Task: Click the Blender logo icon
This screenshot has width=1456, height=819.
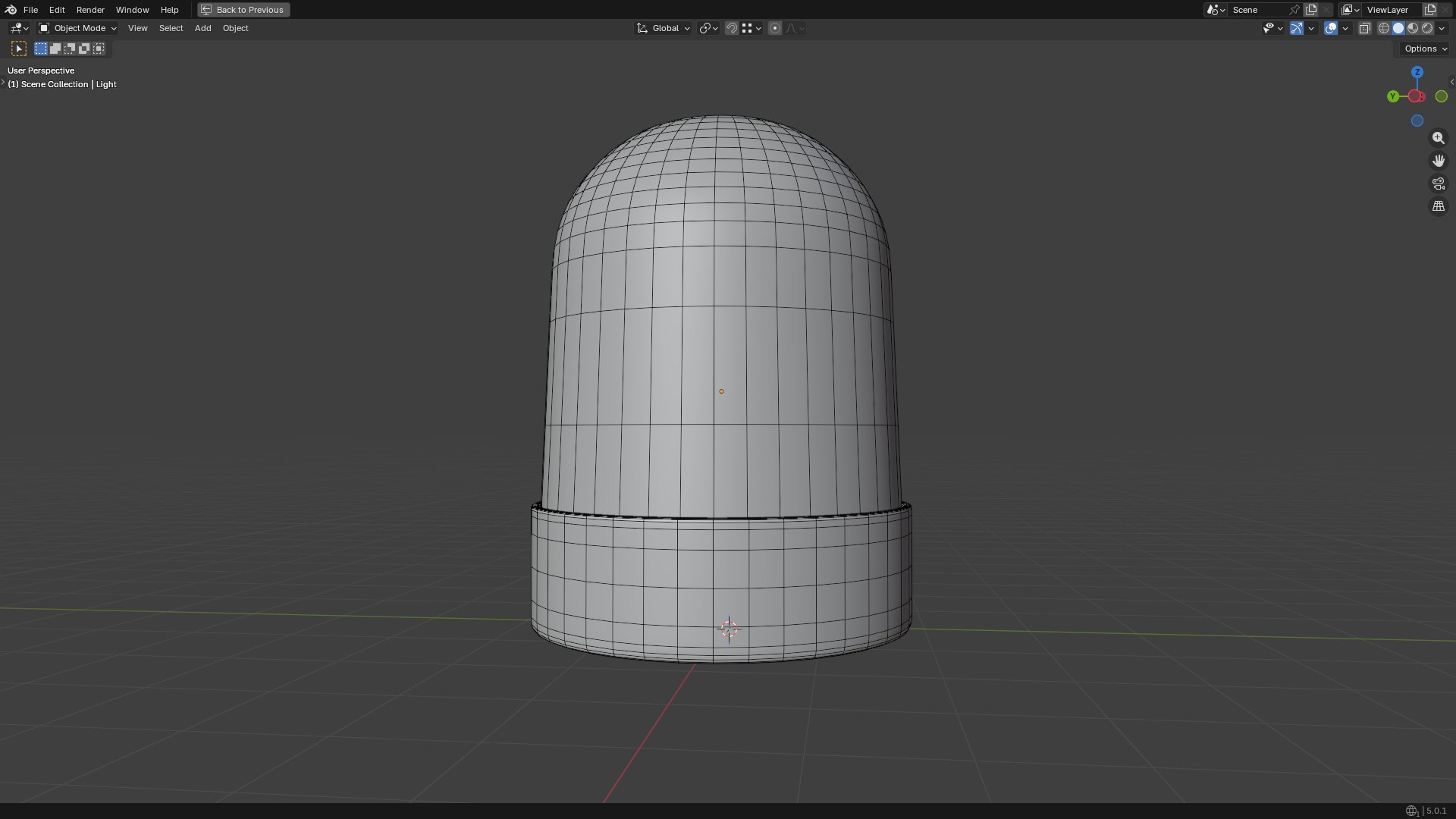Action: pos(11,10)
